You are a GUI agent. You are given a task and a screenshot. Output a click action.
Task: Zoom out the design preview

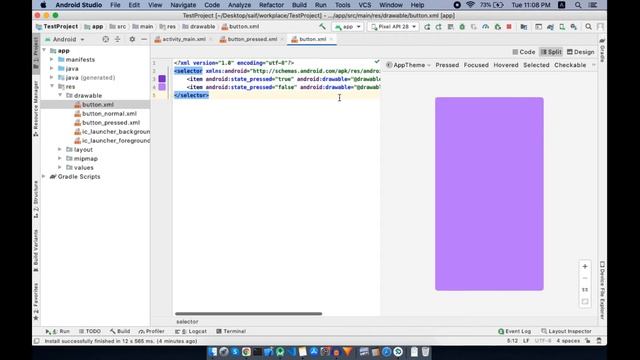[584, 278]
